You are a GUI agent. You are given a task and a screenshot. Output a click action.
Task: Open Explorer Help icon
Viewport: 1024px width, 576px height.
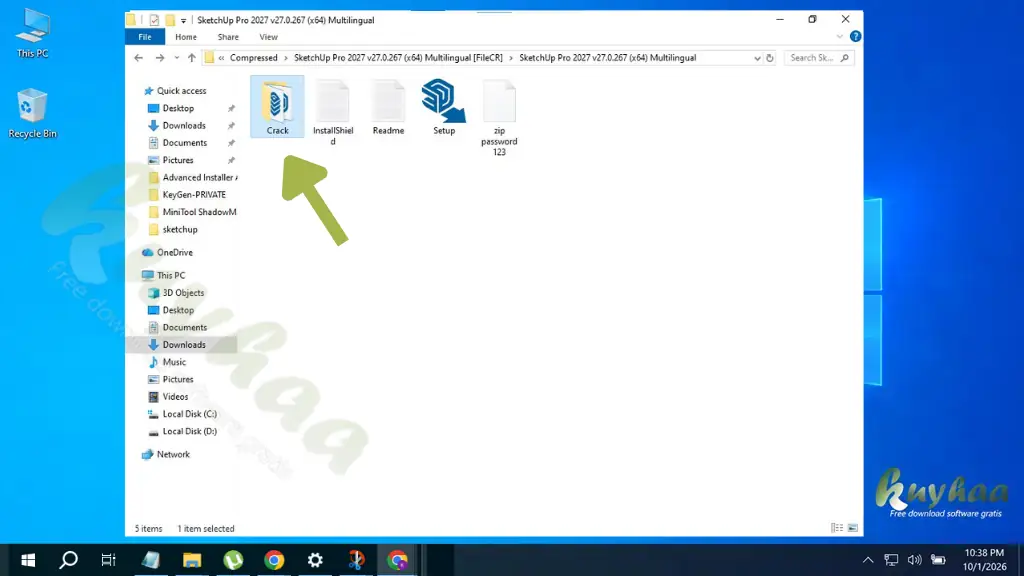coord(856,37)
